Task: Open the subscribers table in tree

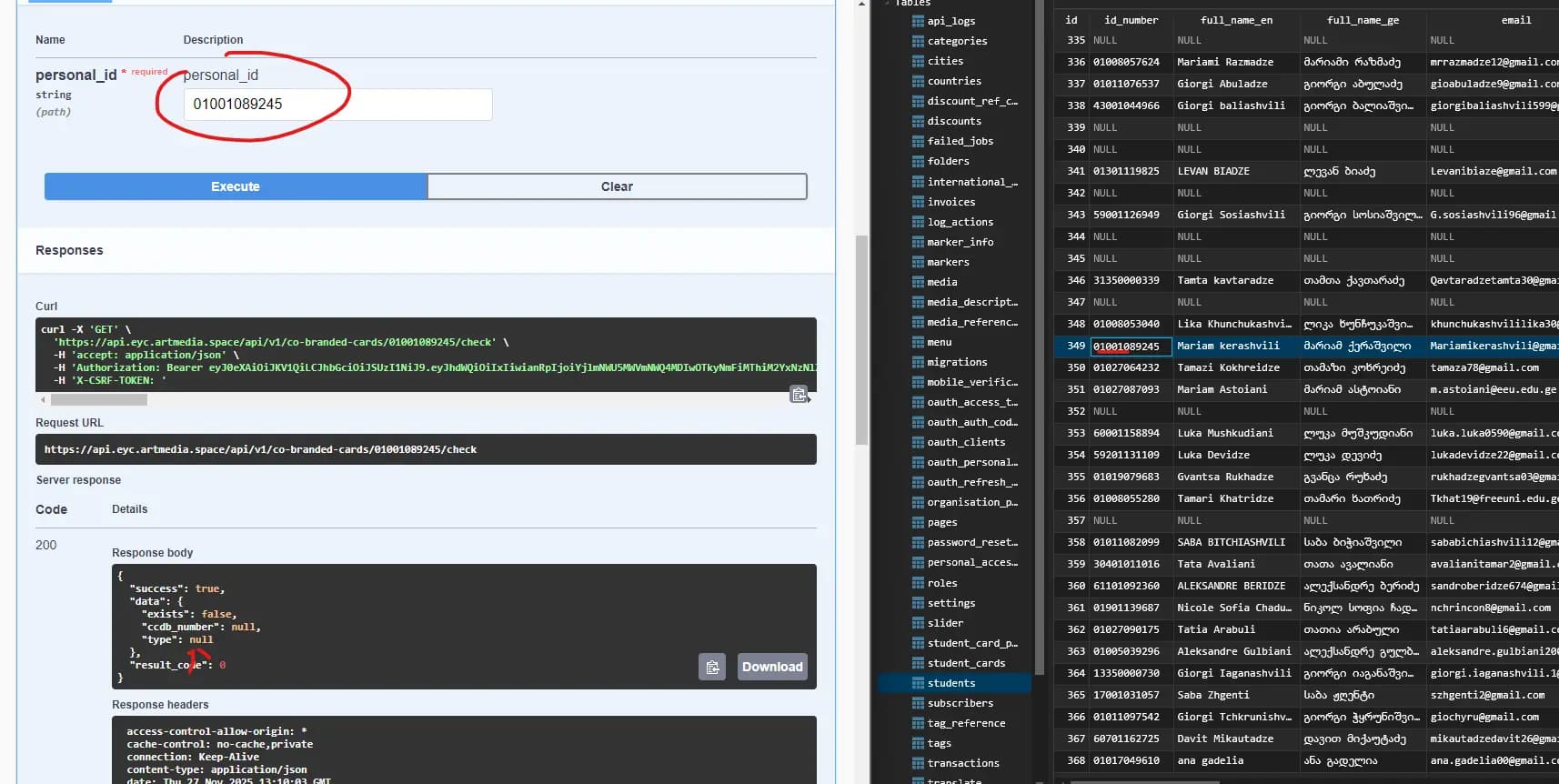Action: [x=960, y=703]
